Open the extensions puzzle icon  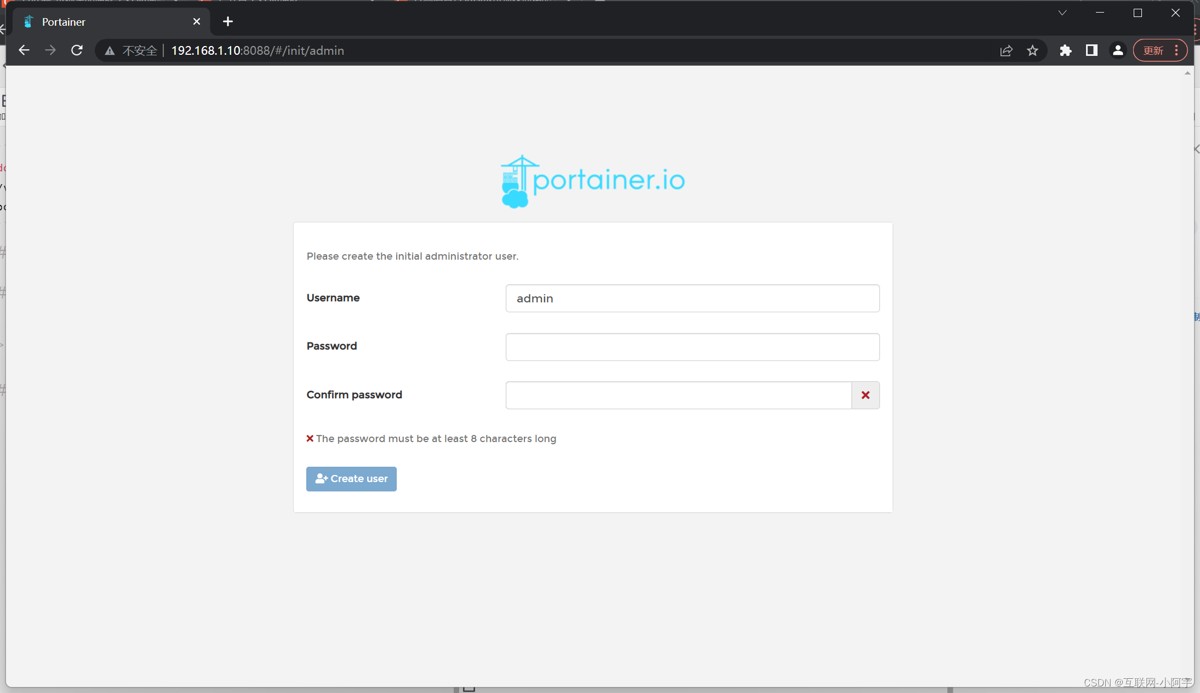[x=1066, y=51]
